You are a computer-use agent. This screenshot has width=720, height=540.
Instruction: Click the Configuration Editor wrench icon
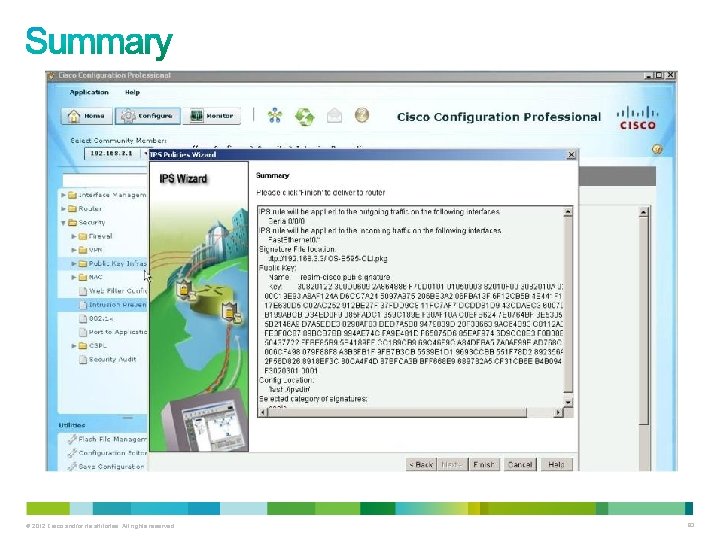coord(72,453)
